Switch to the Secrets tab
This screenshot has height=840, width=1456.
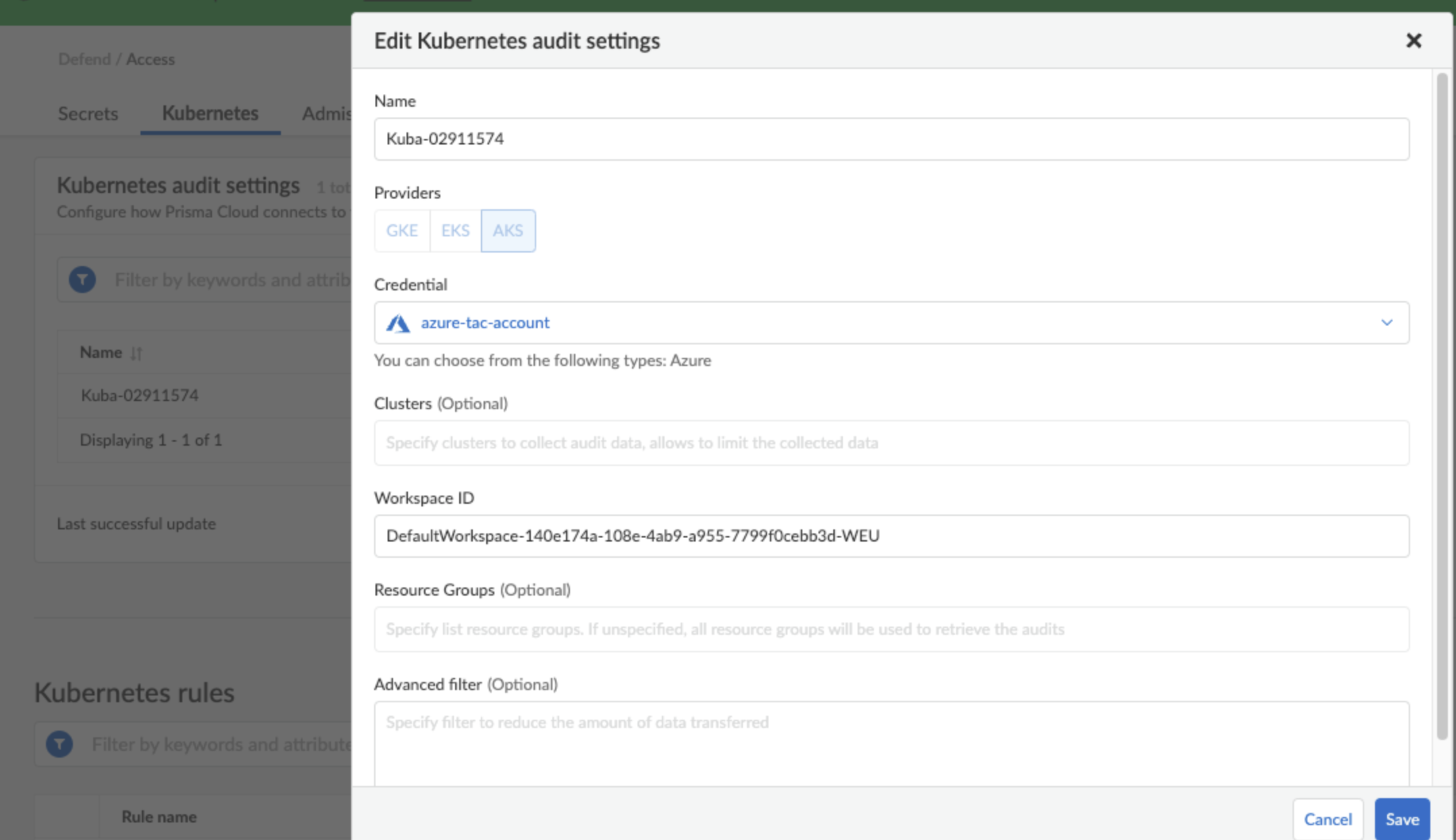point(88,113)
